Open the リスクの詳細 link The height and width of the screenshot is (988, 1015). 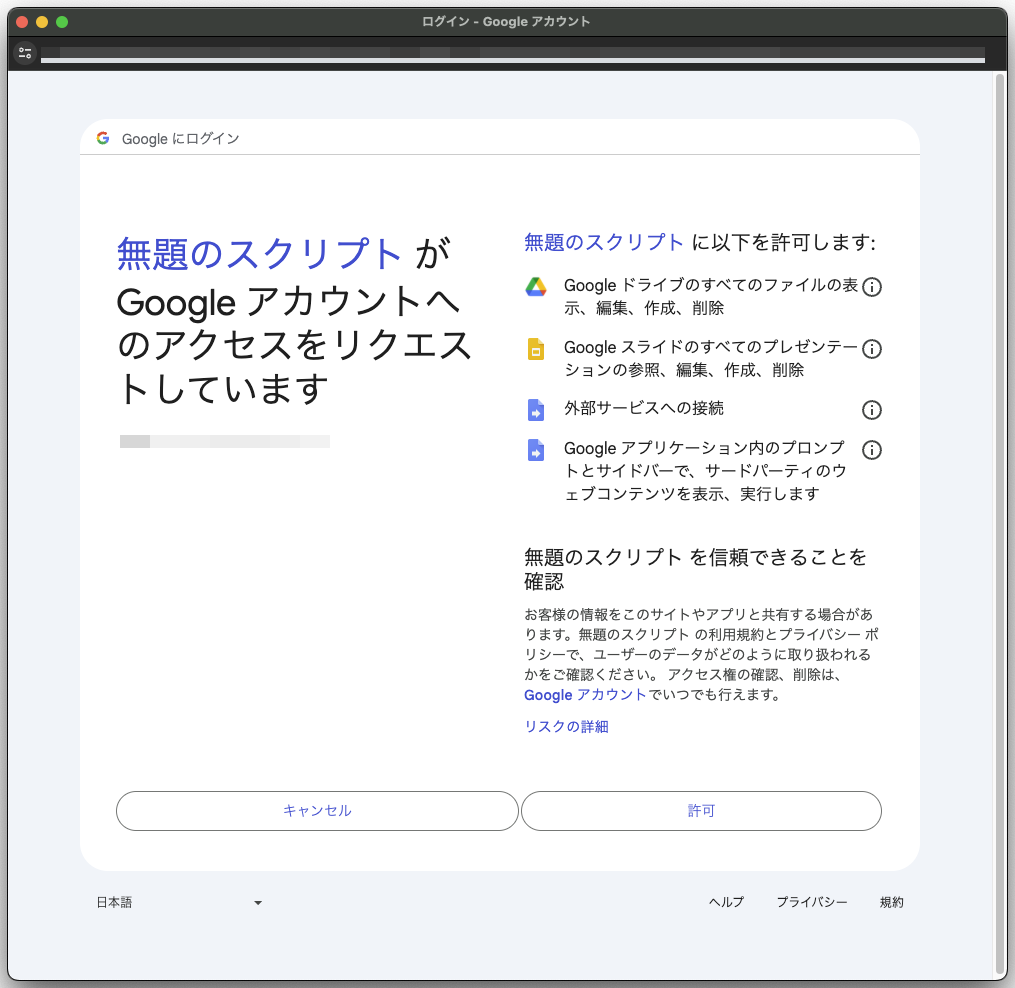pos(566,727)
